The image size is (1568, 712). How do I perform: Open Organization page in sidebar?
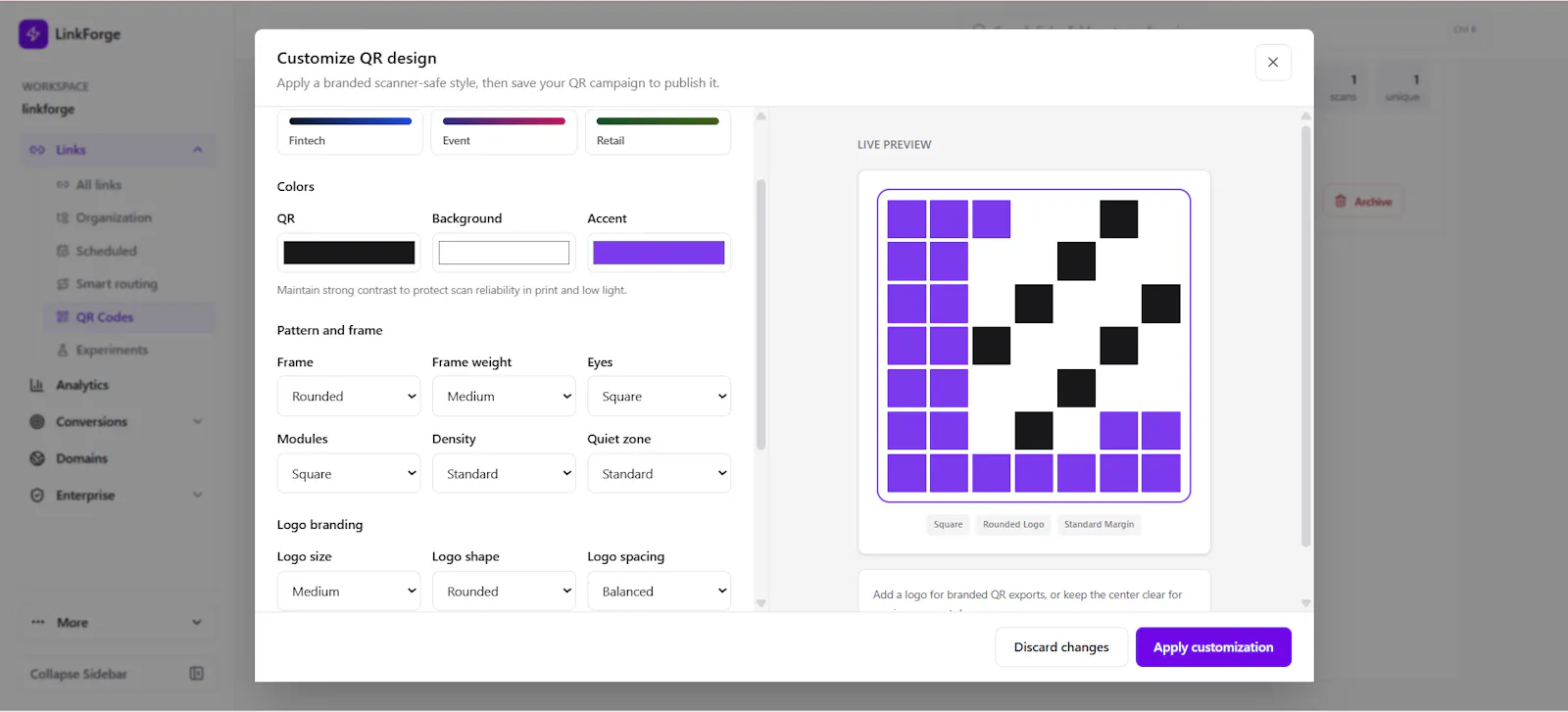tap(114, 217)
